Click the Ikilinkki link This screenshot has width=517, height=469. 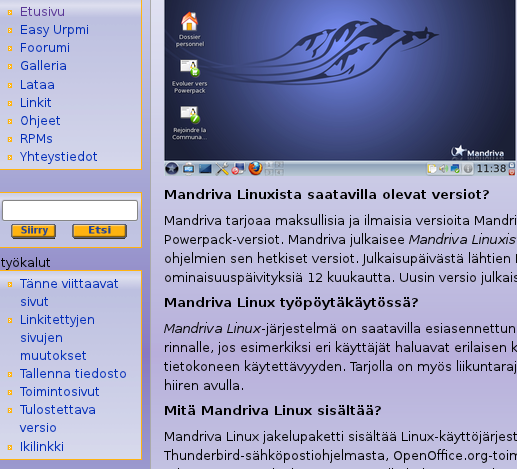[42, 447]
